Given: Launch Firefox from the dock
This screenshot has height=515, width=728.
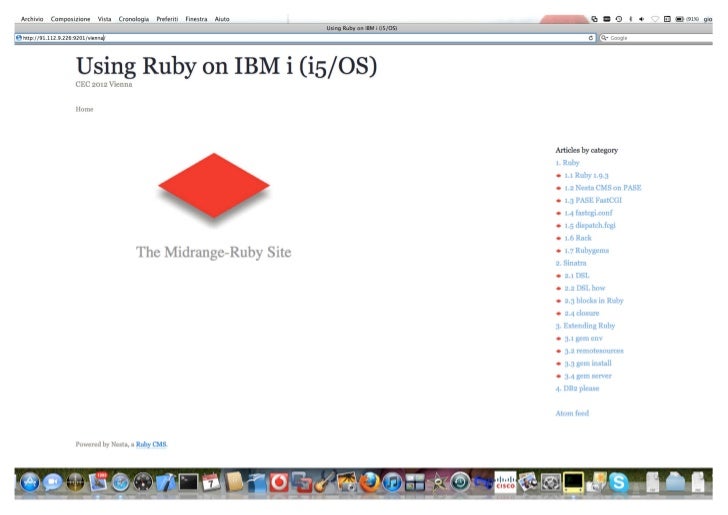Looking at the screenshot, I should [369, 482].
